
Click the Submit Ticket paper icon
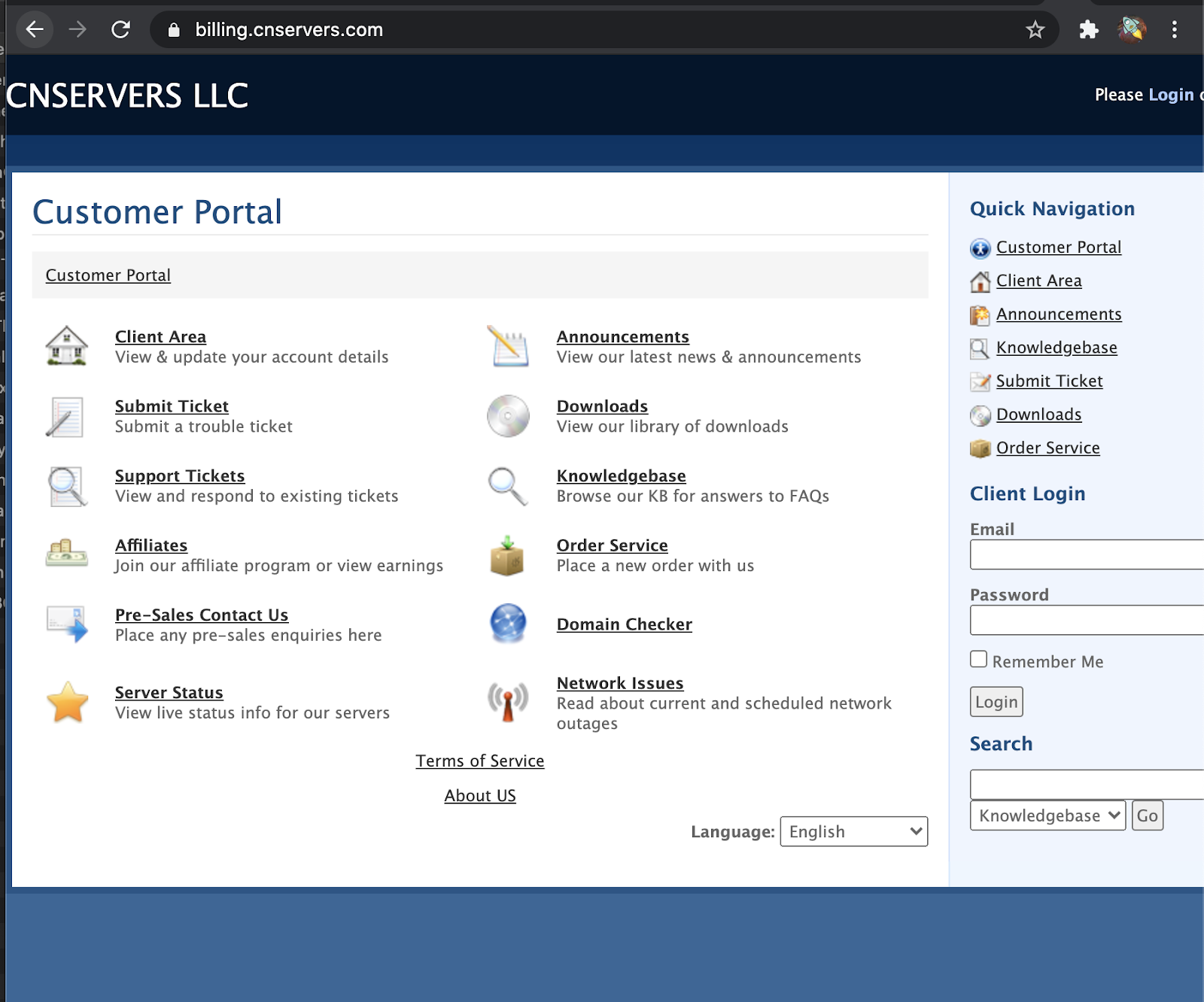click(65, 417)
